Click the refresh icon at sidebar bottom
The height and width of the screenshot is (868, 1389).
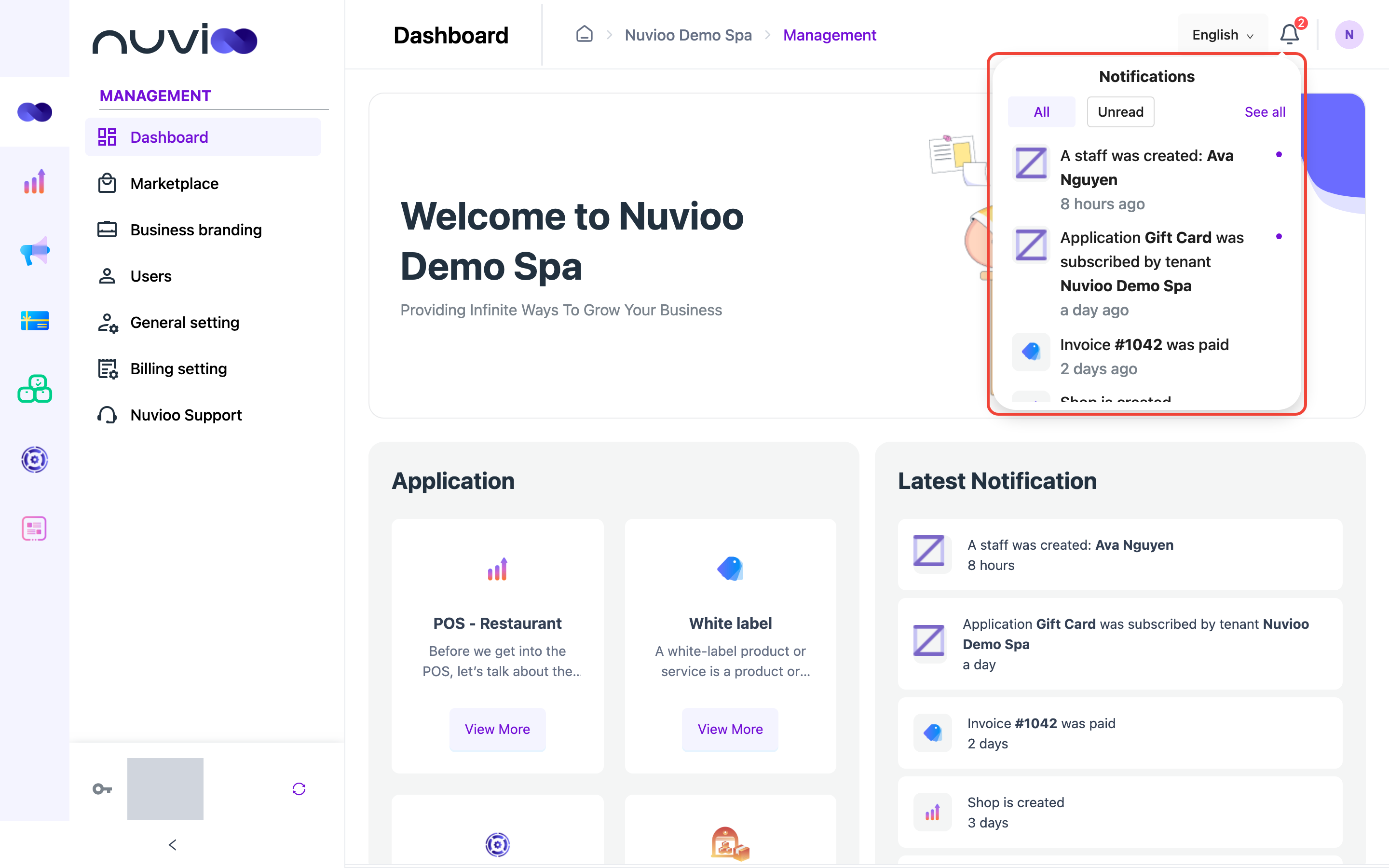click(299, 789)
